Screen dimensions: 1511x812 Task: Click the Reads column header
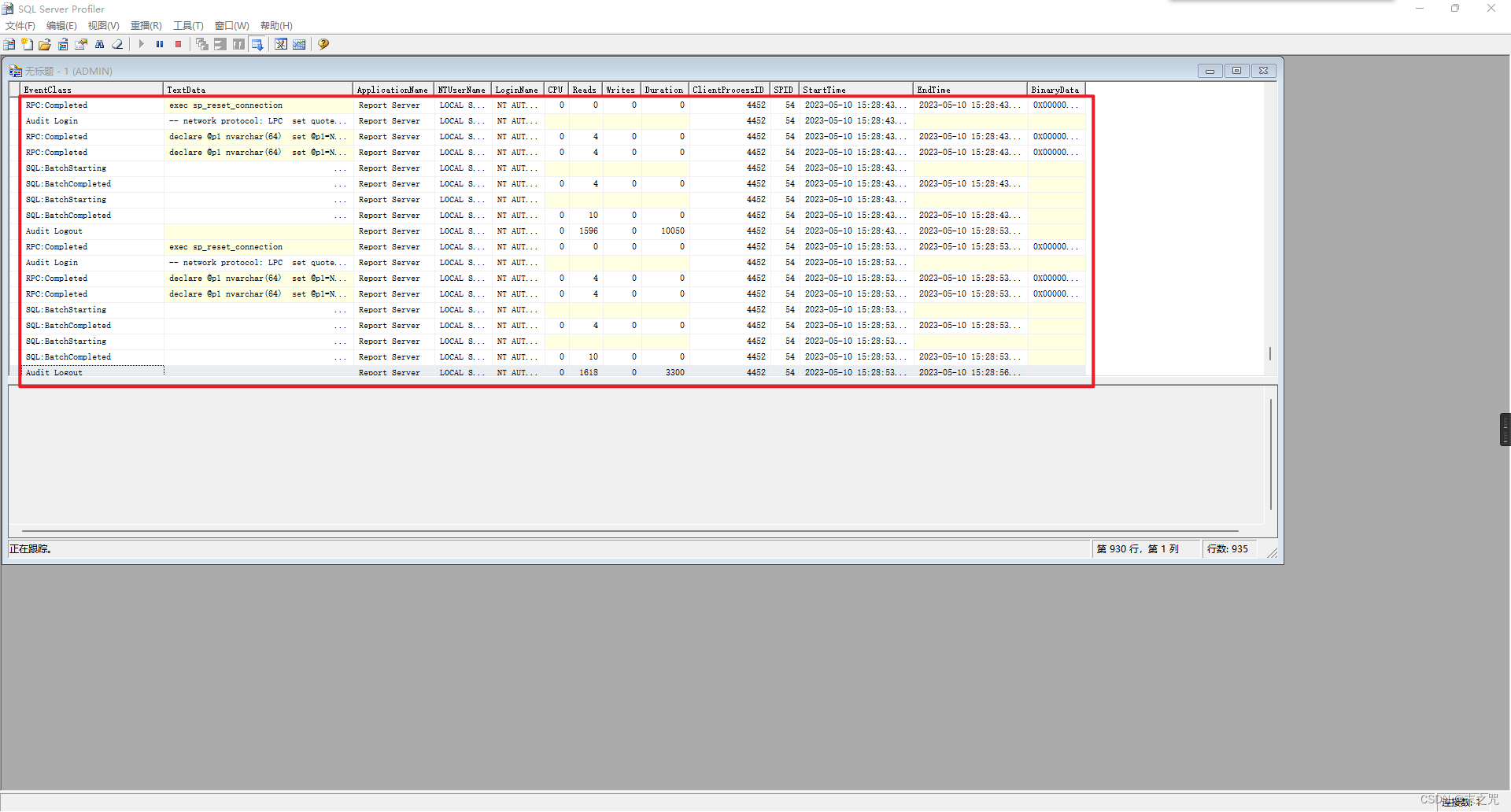(x=586, y=90)
